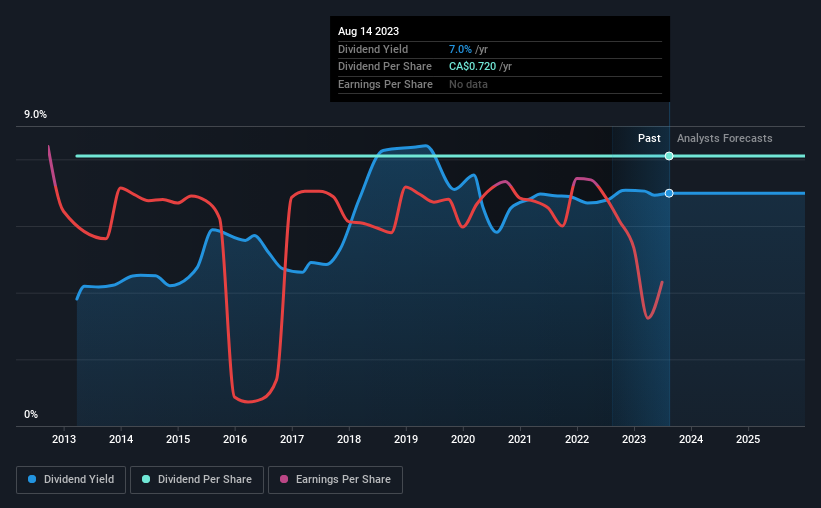Toggle the Dividend Yield legend button
Image resolution: width=821 pixels, height=508 pixels.
(71, 480)
